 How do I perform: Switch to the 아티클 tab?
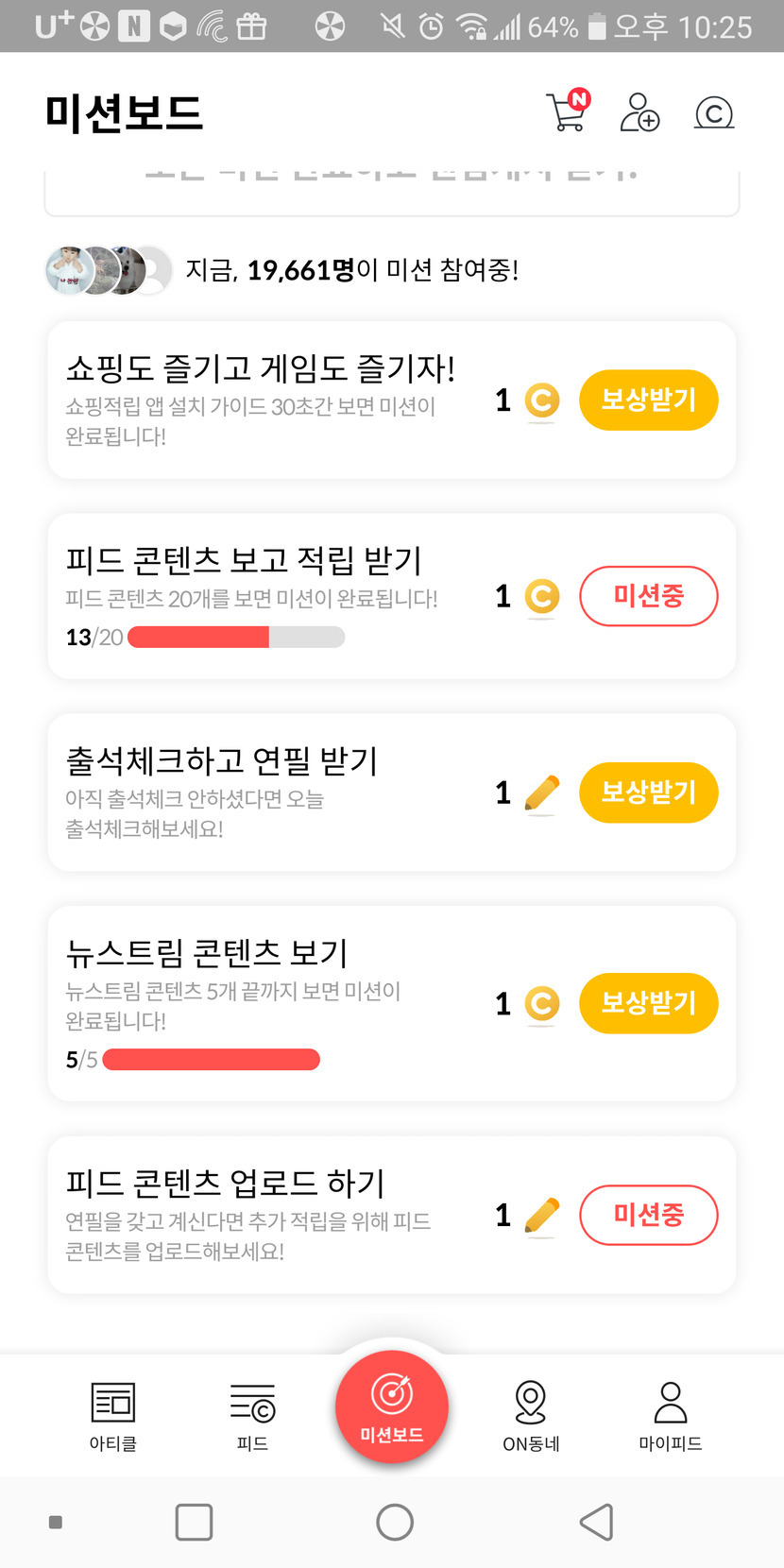(x=113, y=1415)
